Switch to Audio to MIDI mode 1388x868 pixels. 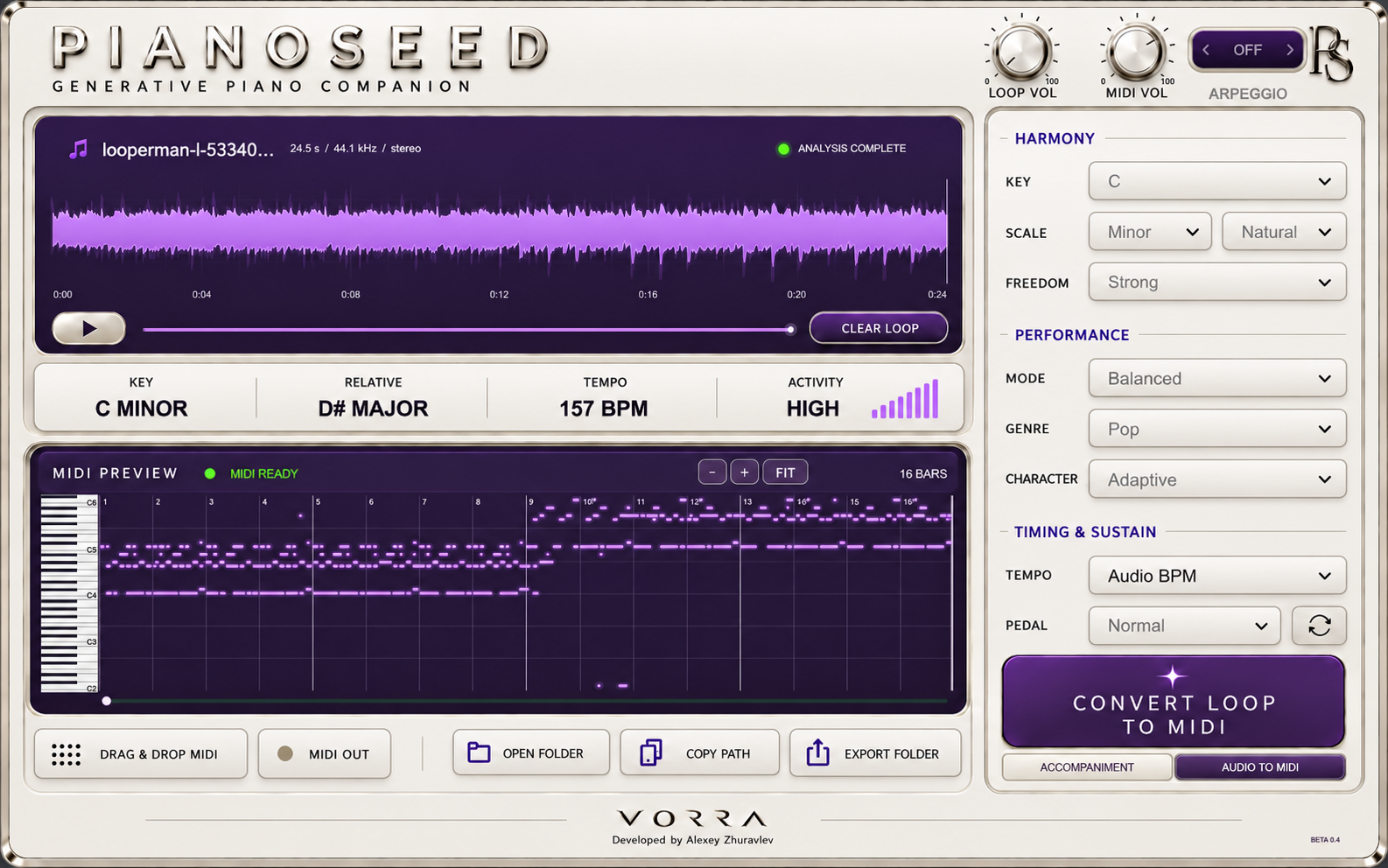coord(1260,767)
